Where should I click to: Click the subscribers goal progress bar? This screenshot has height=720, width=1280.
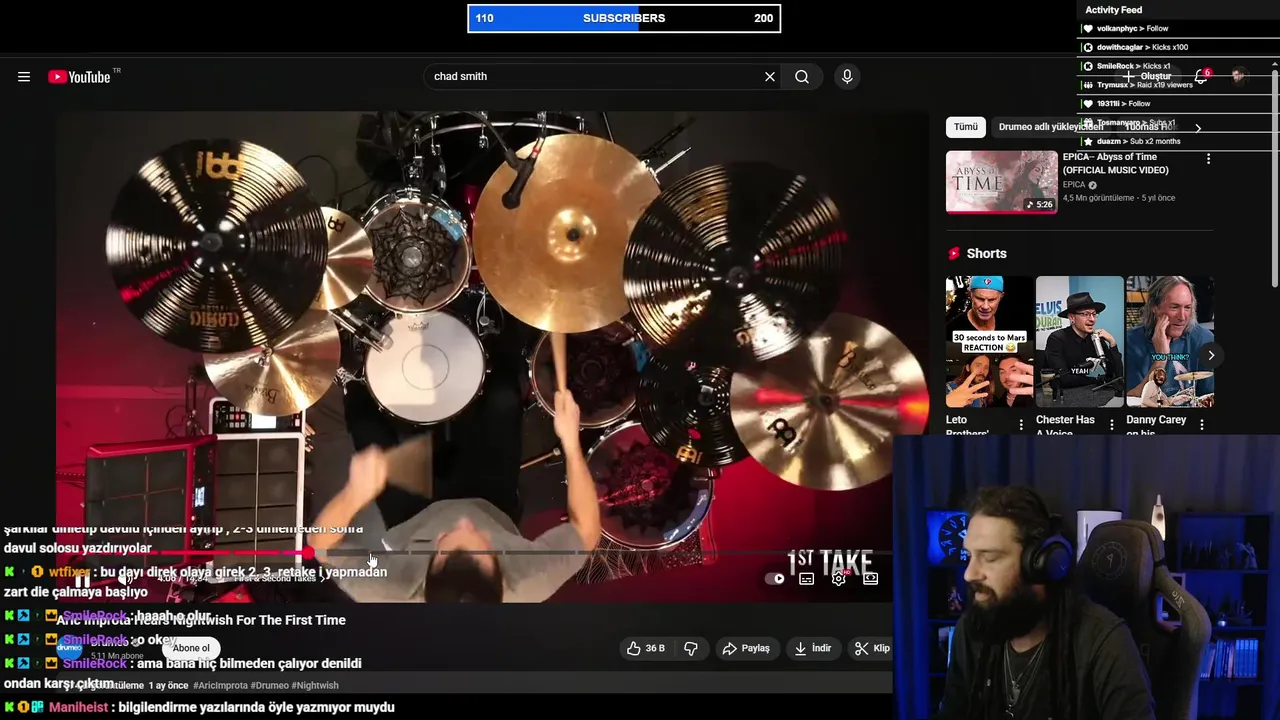[x=624, y=18]
